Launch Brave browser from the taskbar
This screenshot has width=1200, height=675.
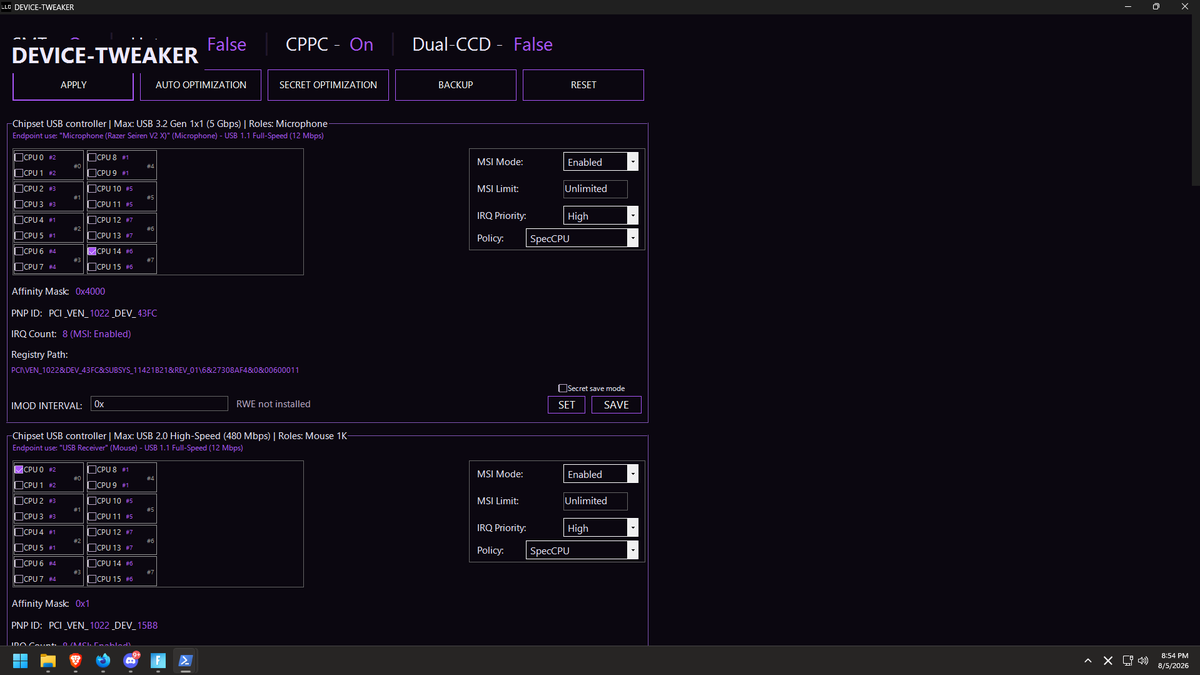click(x=76, y=661)
